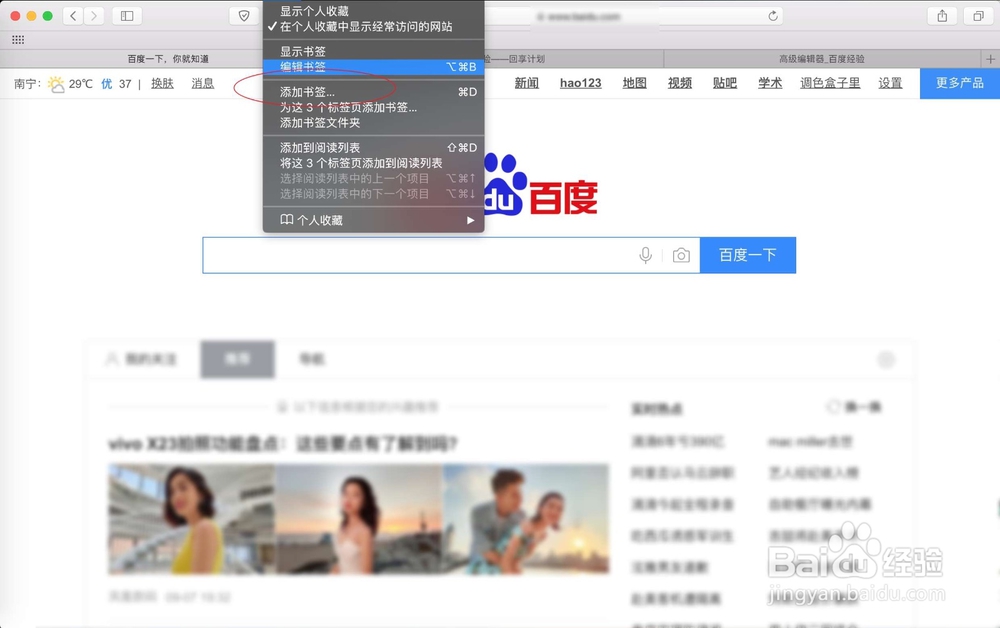Click the 消息 link
Screen dimensions: 1000x628
[x=203, y=83]
